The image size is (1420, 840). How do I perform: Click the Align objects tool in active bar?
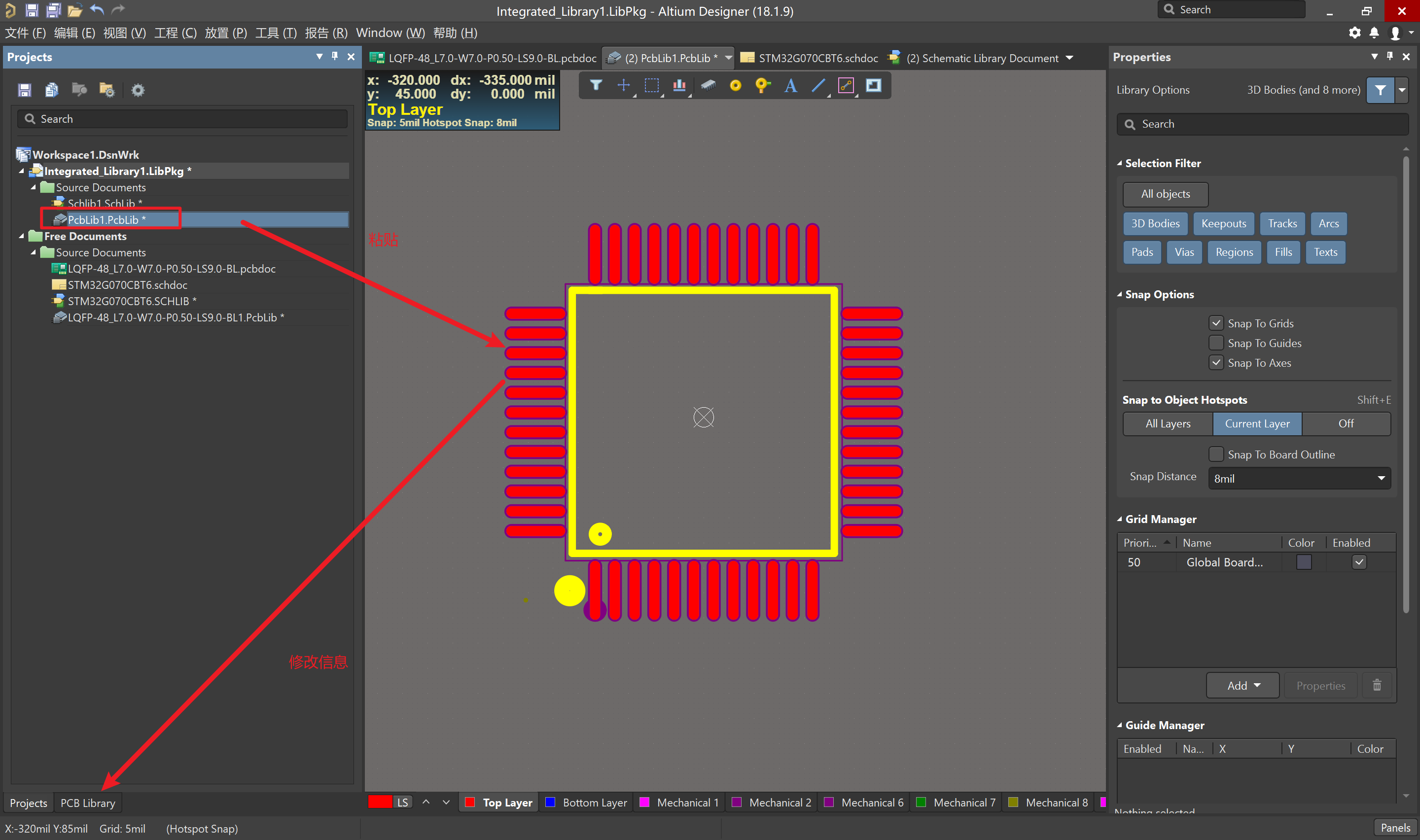679,85
